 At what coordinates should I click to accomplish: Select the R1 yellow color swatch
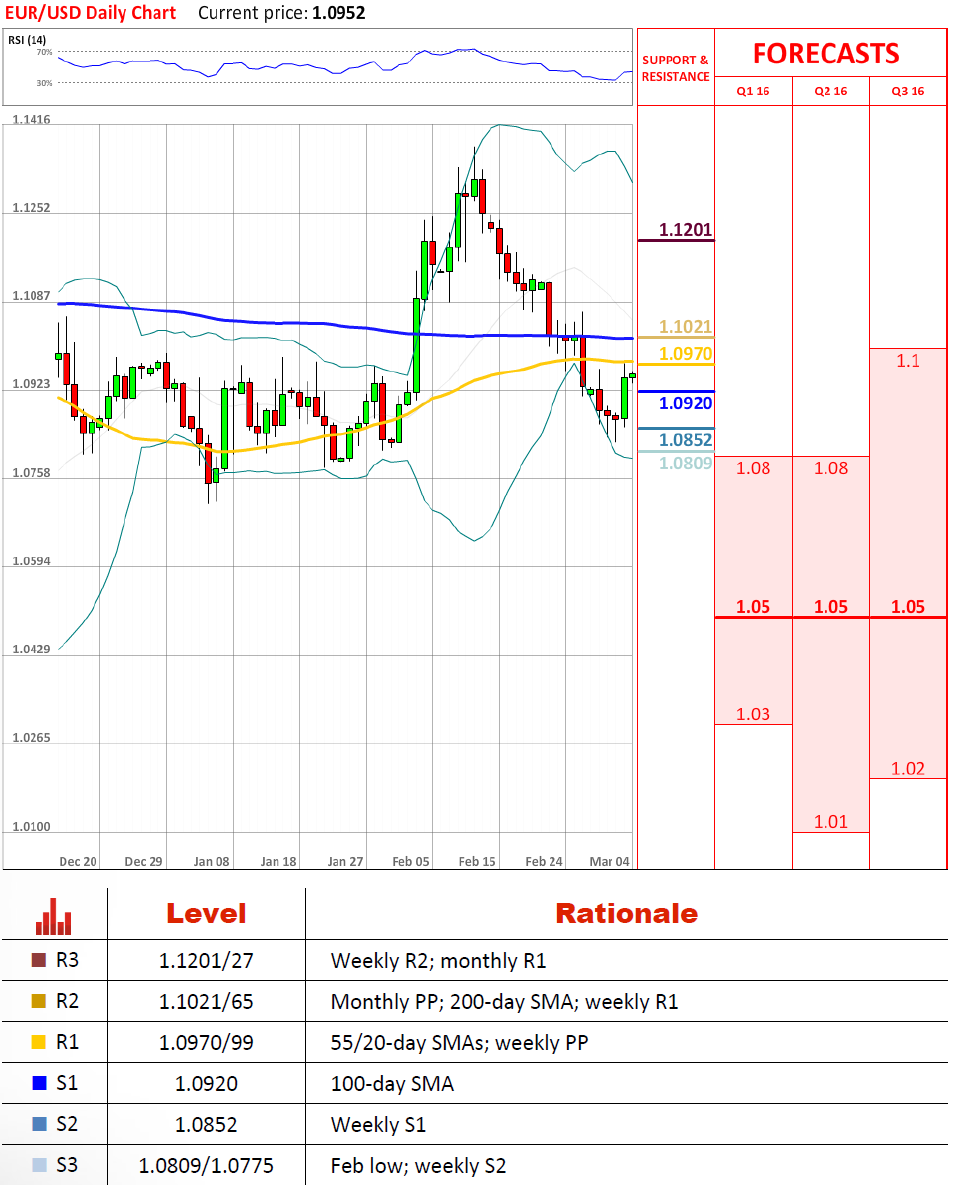click(x=39, y=1042)
